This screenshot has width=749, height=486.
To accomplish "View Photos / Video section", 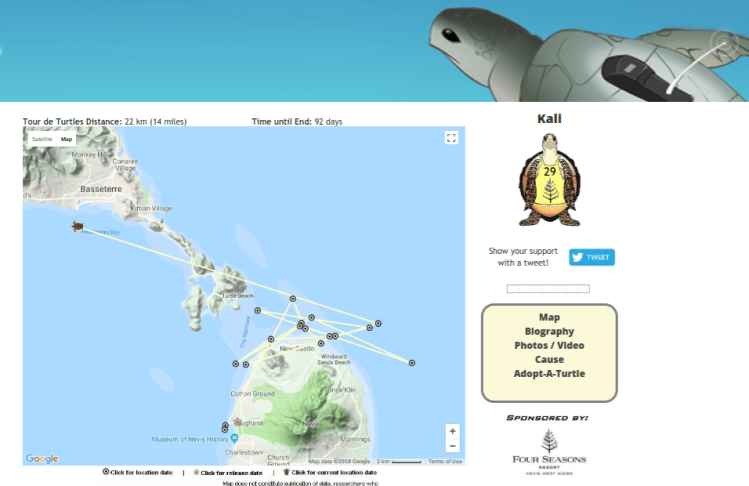I will [549, 345].
